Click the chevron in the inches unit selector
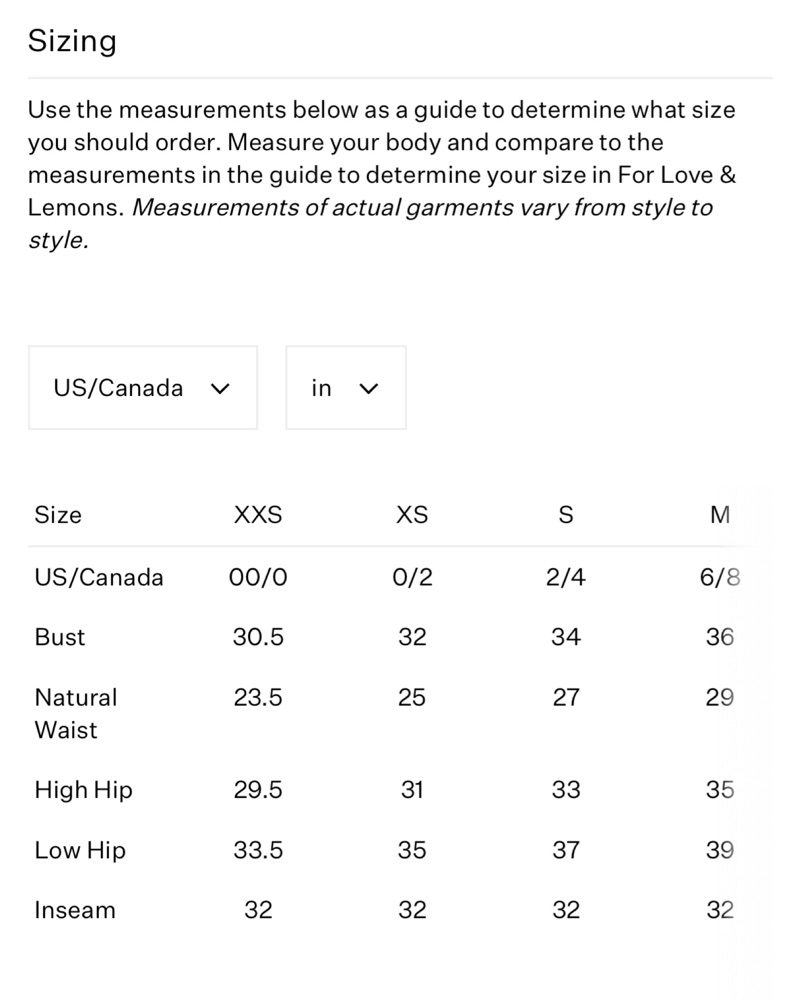This screenshot has width=801, height=1000. point(369,388)
